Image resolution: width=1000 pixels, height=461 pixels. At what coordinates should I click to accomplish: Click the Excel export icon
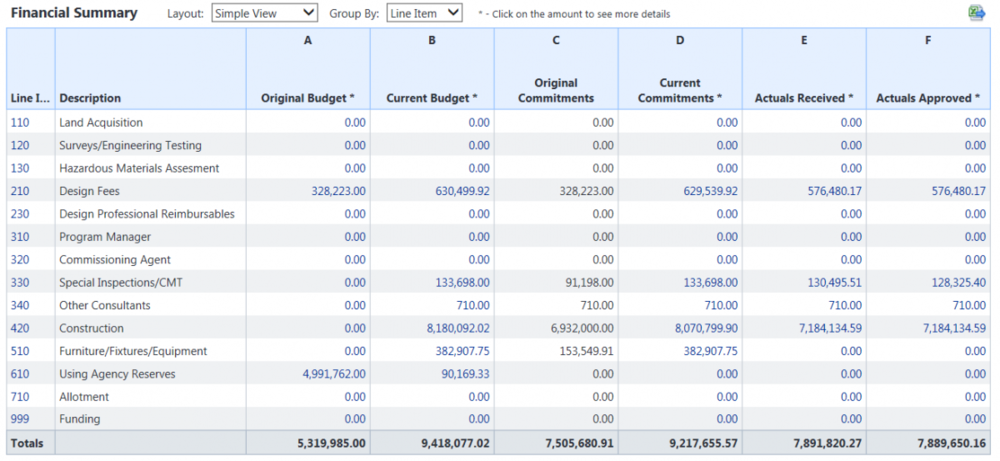coord(976,12)
